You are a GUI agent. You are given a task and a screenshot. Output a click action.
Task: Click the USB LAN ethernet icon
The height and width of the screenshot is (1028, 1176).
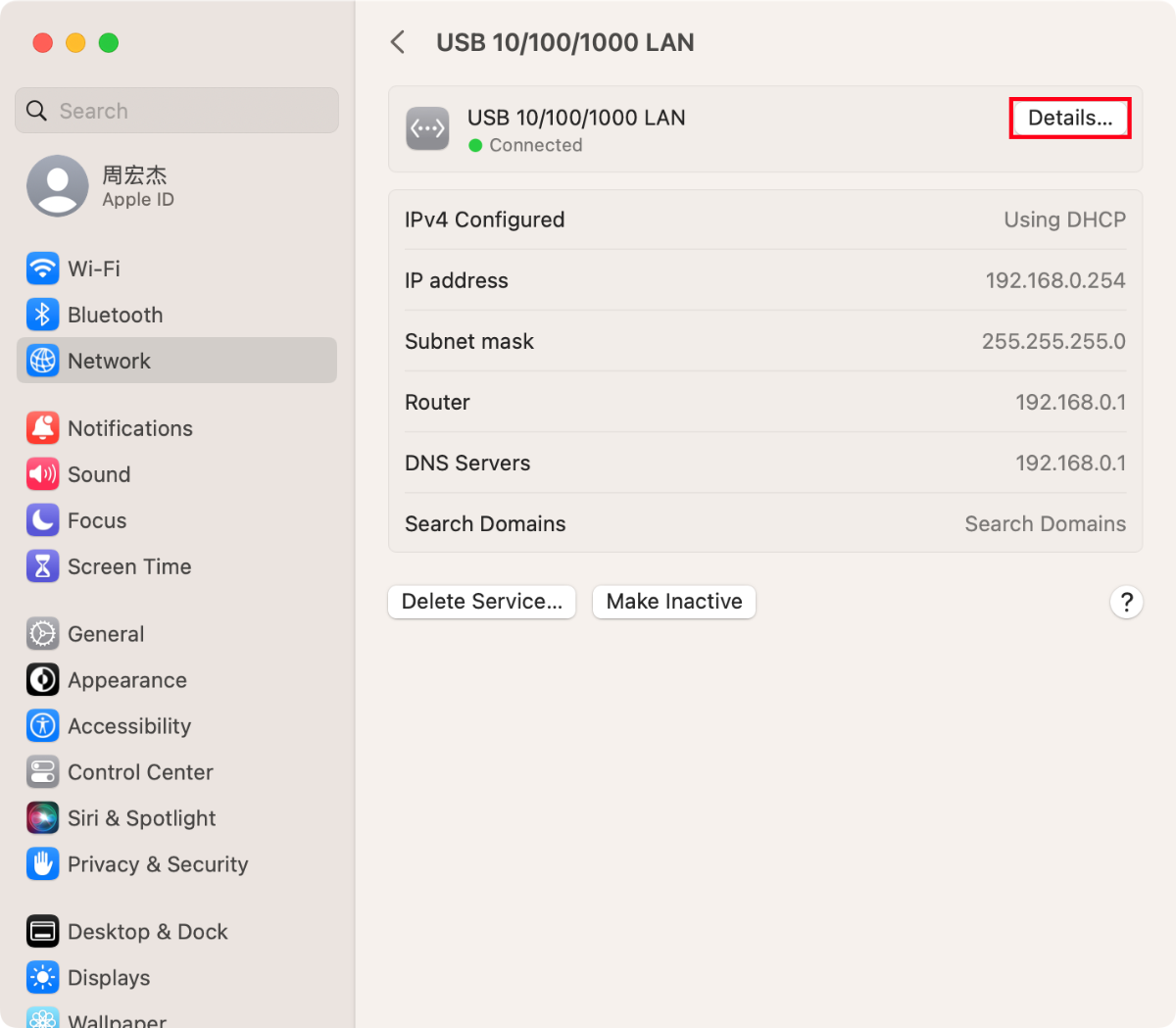pos(427,128)
